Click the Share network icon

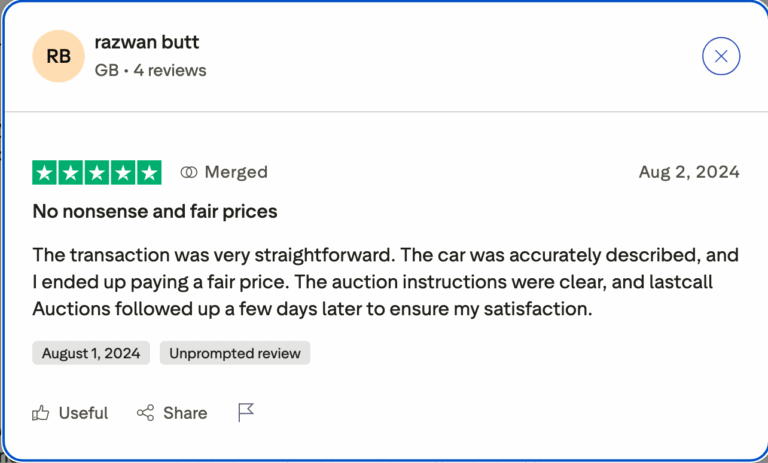pyautogui.click(x=146, y=413)
